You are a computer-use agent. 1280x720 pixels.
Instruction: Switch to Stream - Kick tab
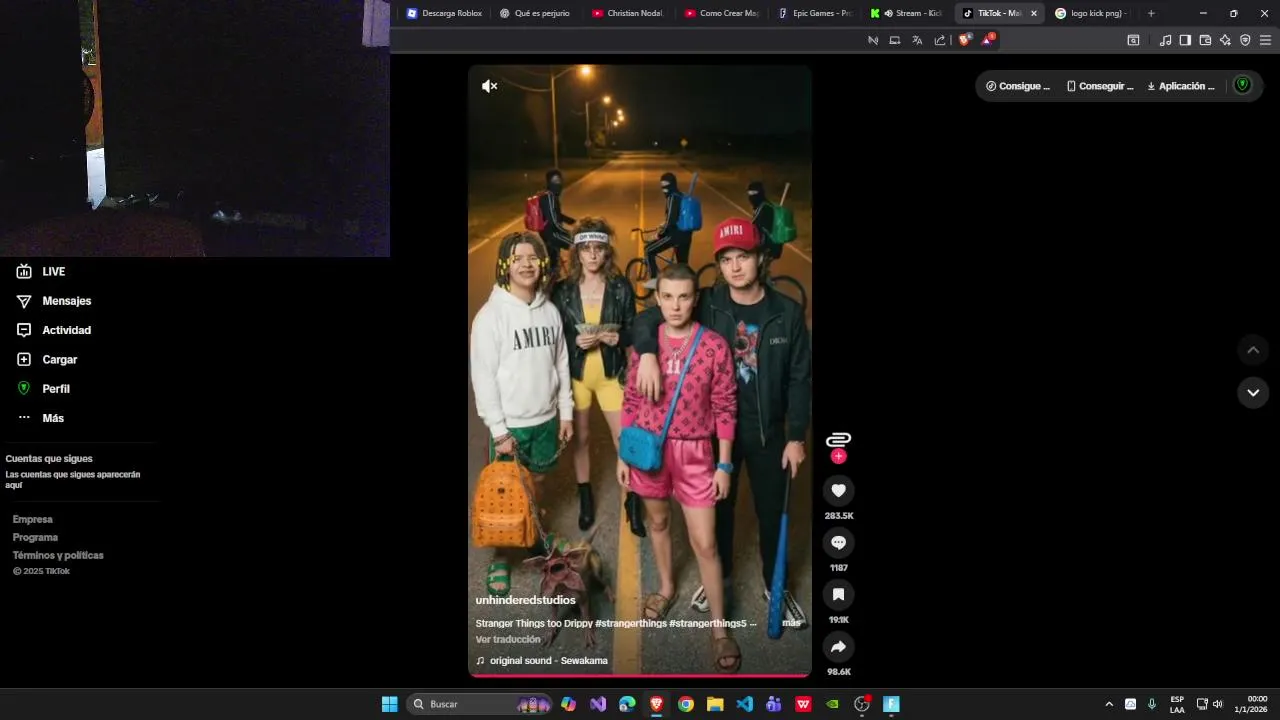tap(906, 13)
